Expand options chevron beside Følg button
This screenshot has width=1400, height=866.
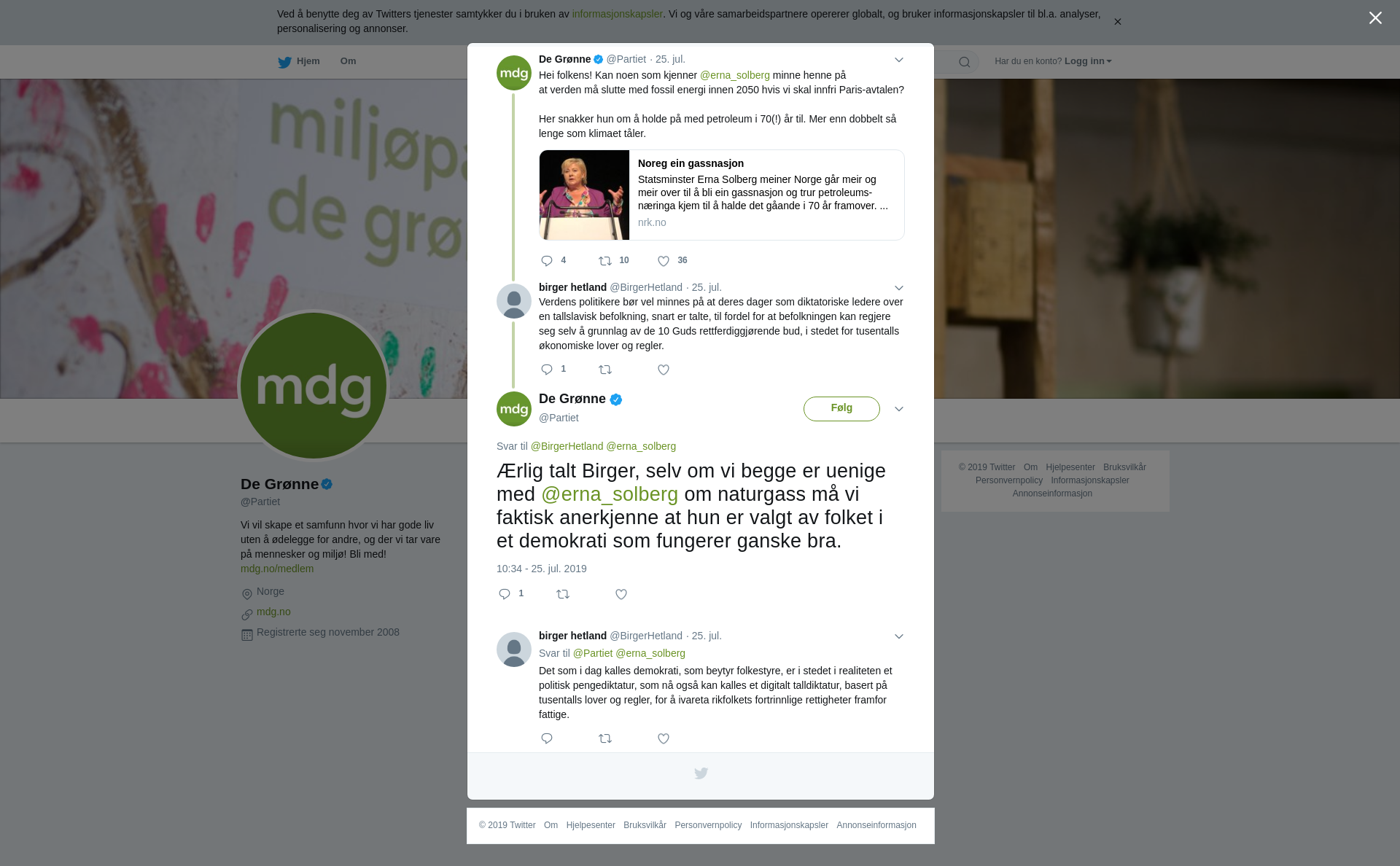click(x=899, y=409)
